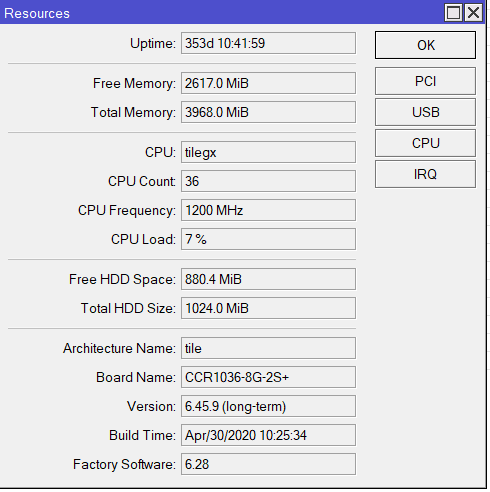Click the Total HDD Size: label
Screen dimensions: 490x492
128,308
